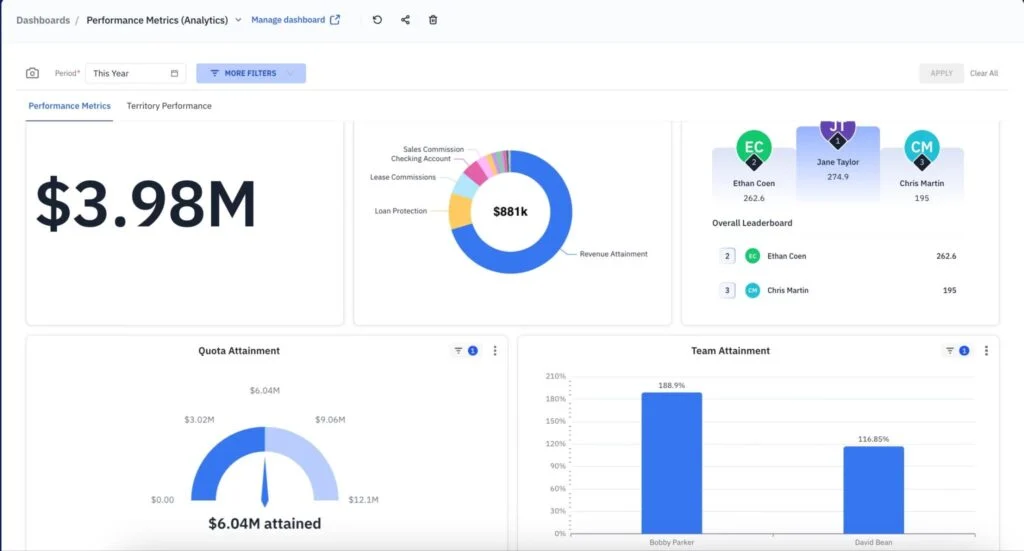Click Jane Taylor avatar on podium
1024x551 pixels.
pos(838,133)
